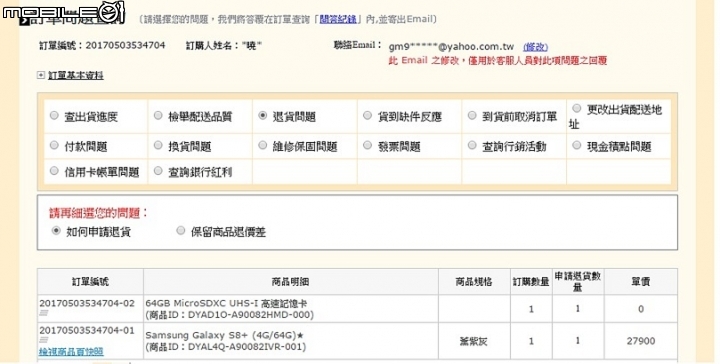
Task: Pick the 更改出貨配送地址 radio button
Action: pyautogui.click(x=577, y=109)
